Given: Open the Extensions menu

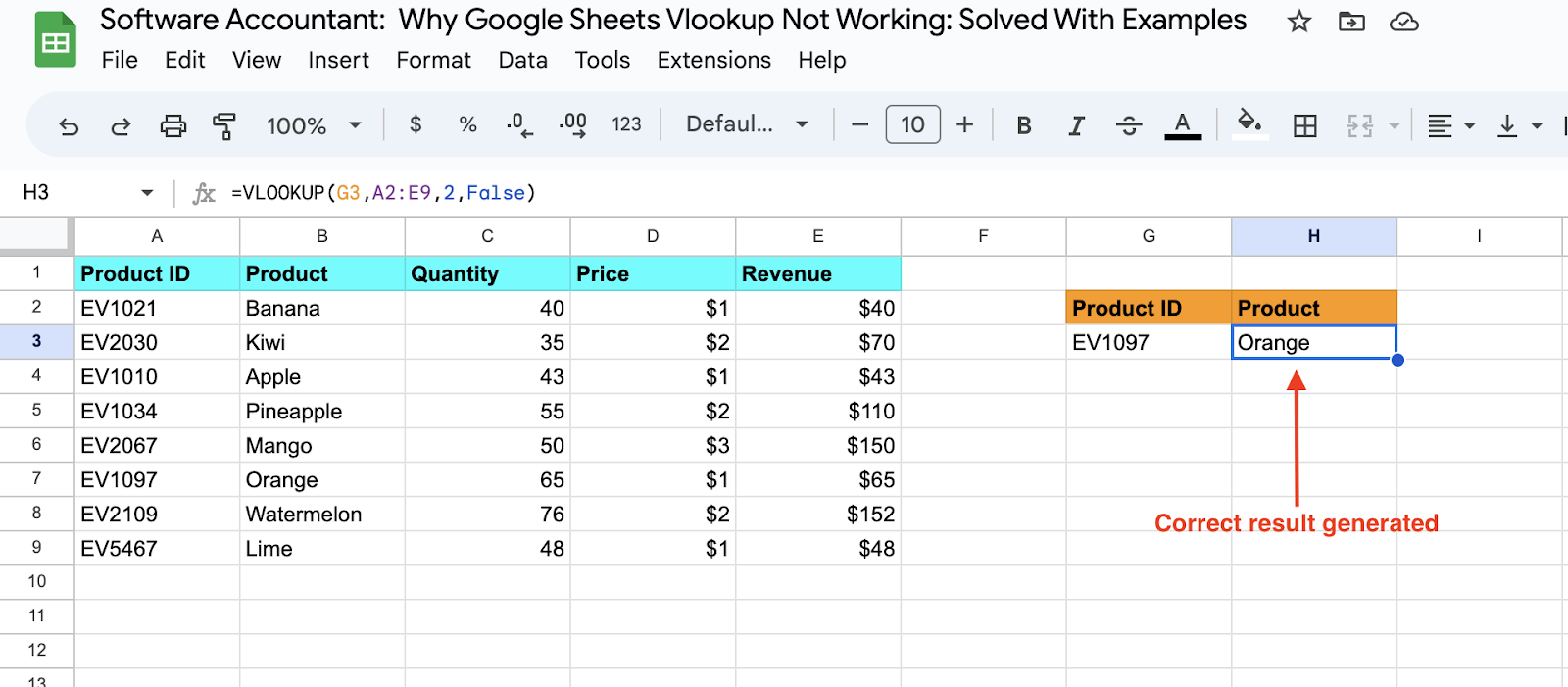Looking at the screenshot, I should pyautogui.click(x=713, y=61).
